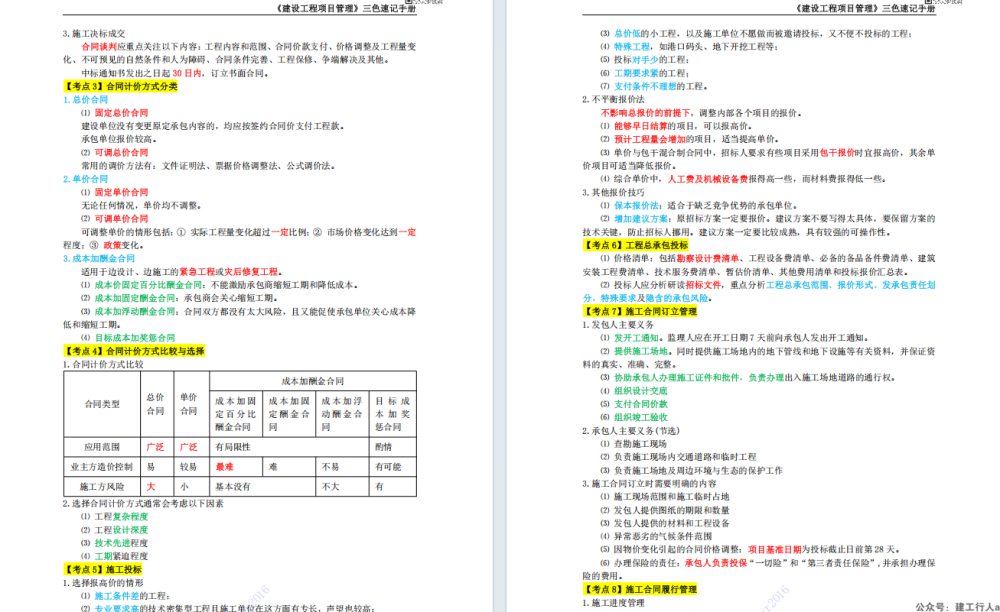
Task: Click the left page header '《建设工程项目管理》三色速记手册'
Action: click(346, 8)
